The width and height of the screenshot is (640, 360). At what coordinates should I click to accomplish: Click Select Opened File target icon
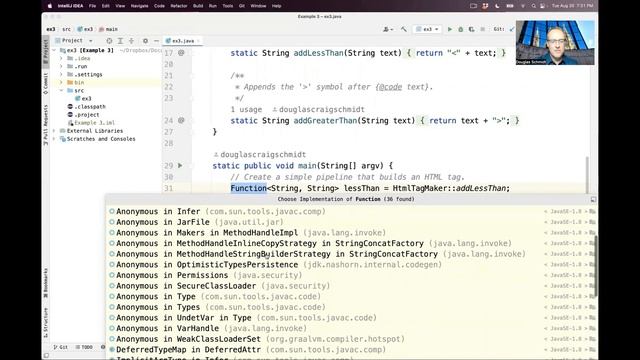pyautogui.click(x=109, y=41)
